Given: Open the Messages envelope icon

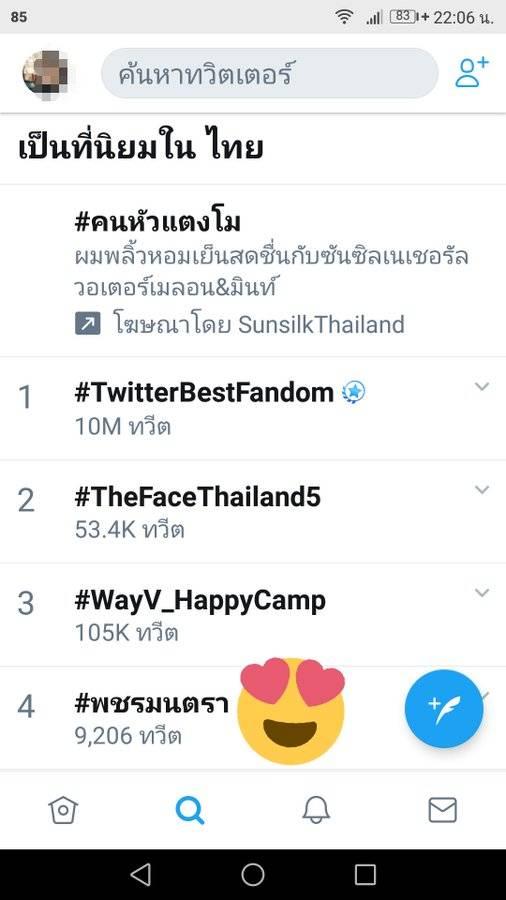Looking at the screenshot, I should 442,810.
